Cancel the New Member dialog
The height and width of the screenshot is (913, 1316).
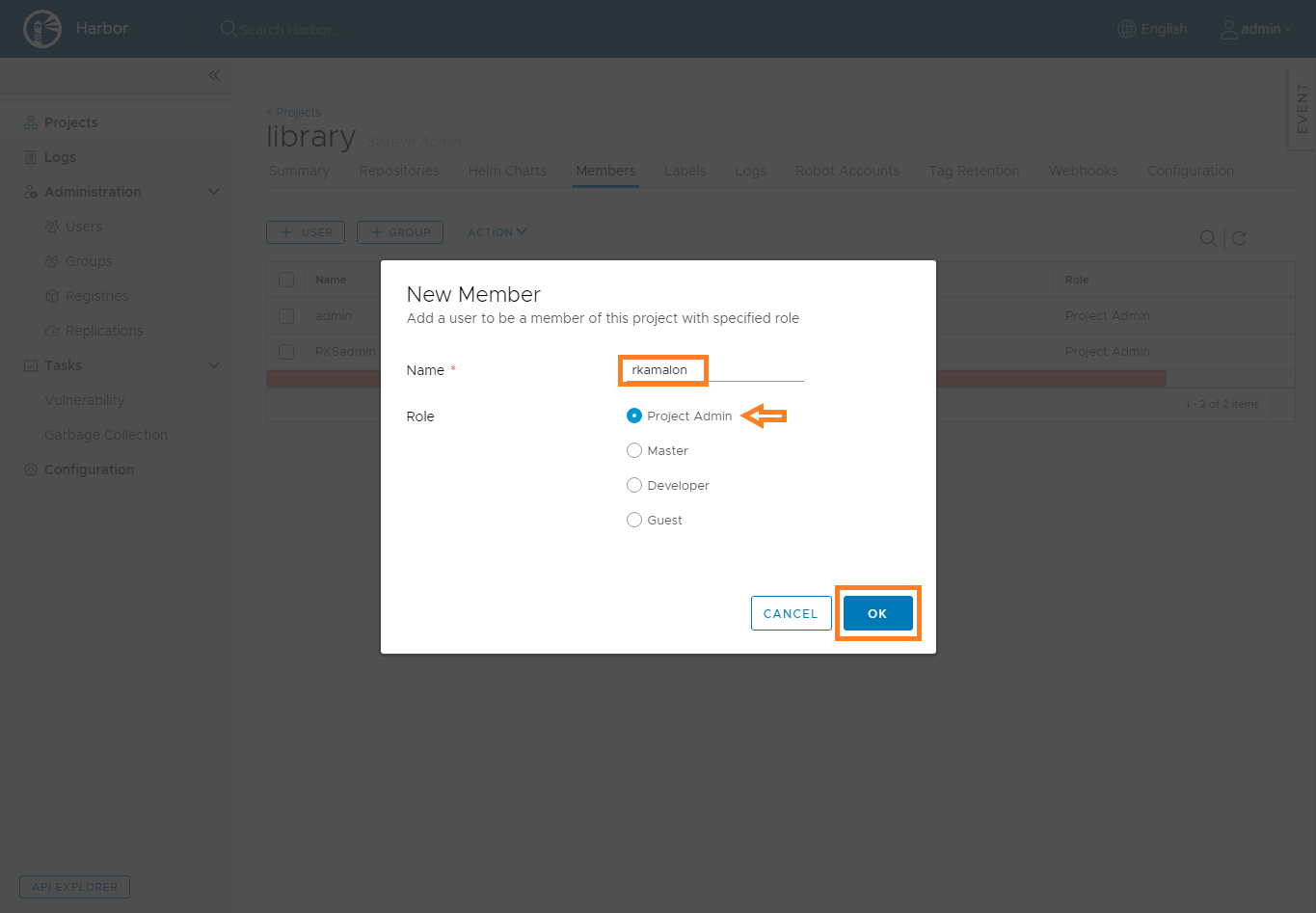(791, 613)
